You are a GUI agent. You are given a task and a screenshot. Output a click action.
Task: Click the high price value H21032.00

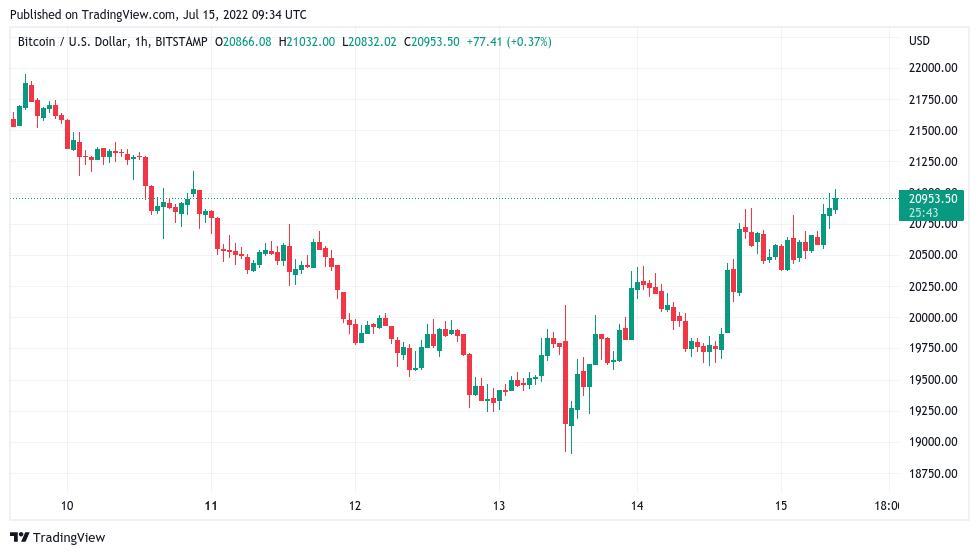307,42
